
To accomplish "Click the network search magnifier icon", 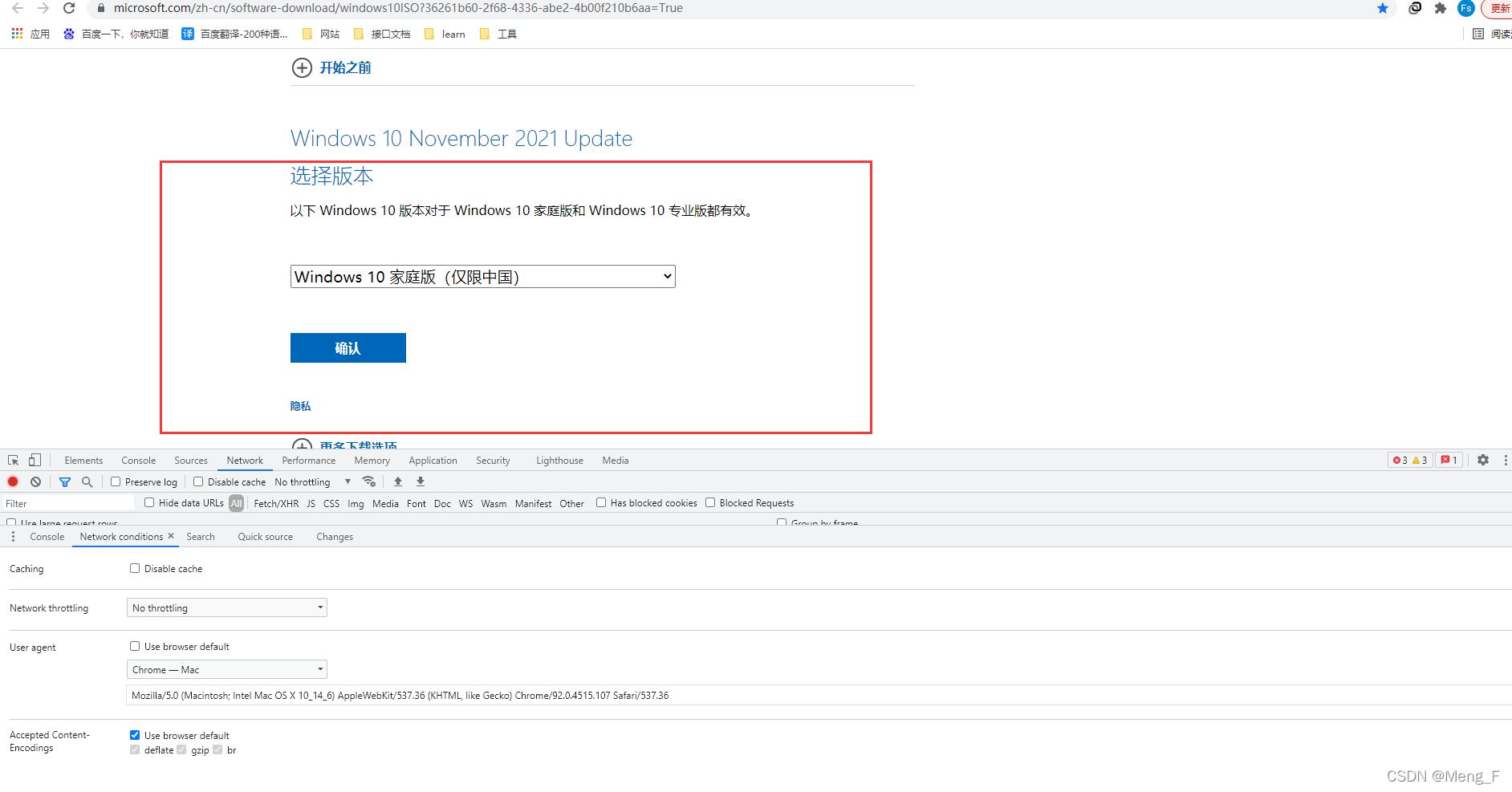I will [87, 481].
